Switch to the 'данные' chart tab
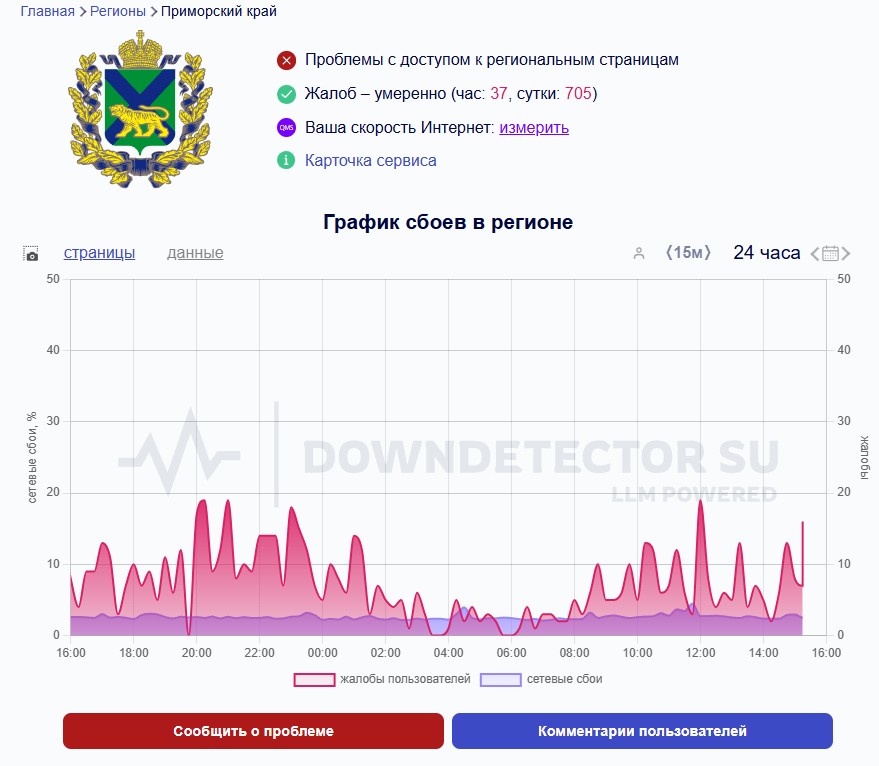879x766 pixels. pos(195,253)
